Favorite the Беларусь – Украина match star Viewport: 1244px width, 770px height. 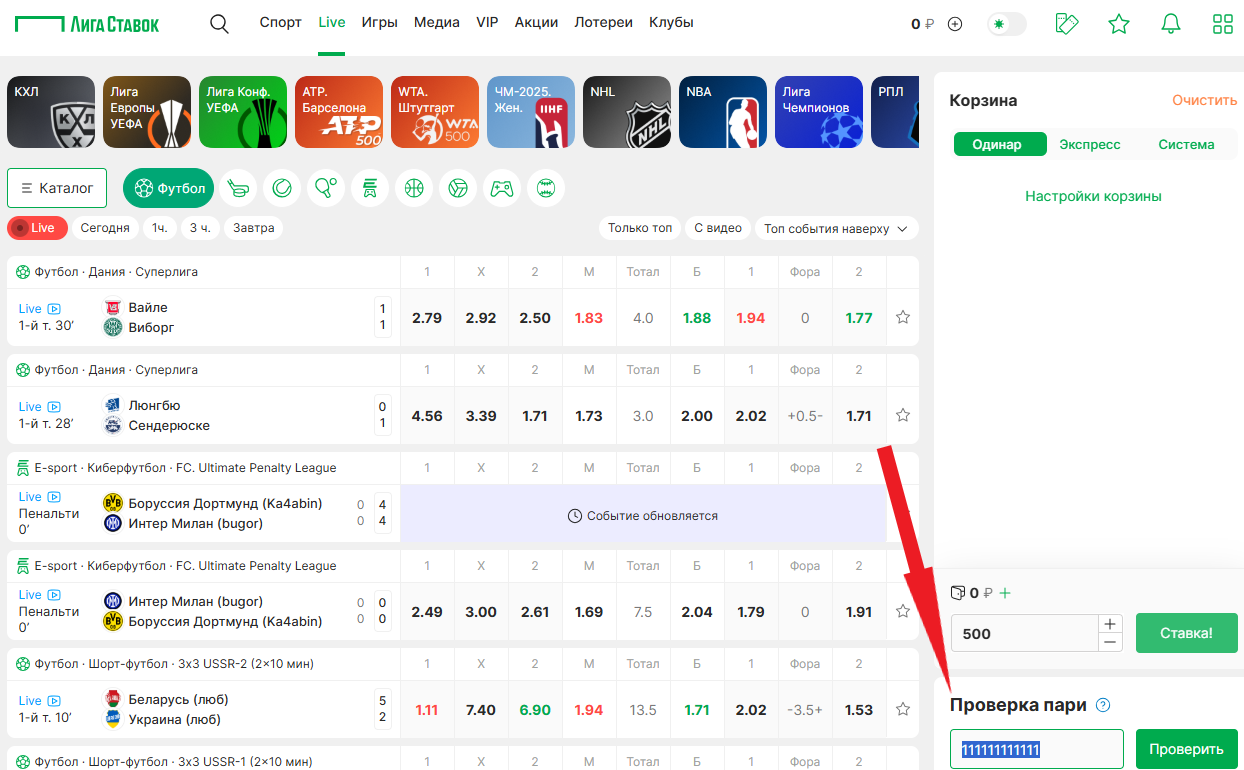click(903, 709)
